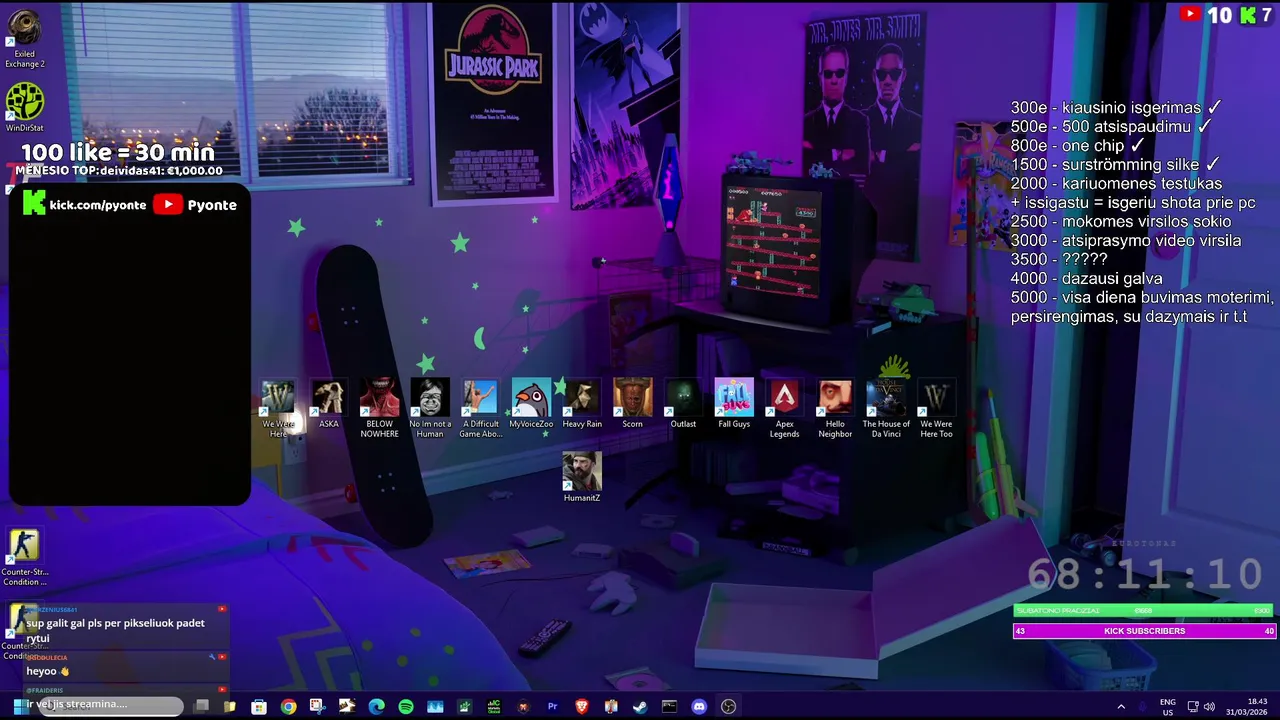Open Microsoft Store from the taskbar
This screenshot has width=1280, height=720.
[258, 706]
